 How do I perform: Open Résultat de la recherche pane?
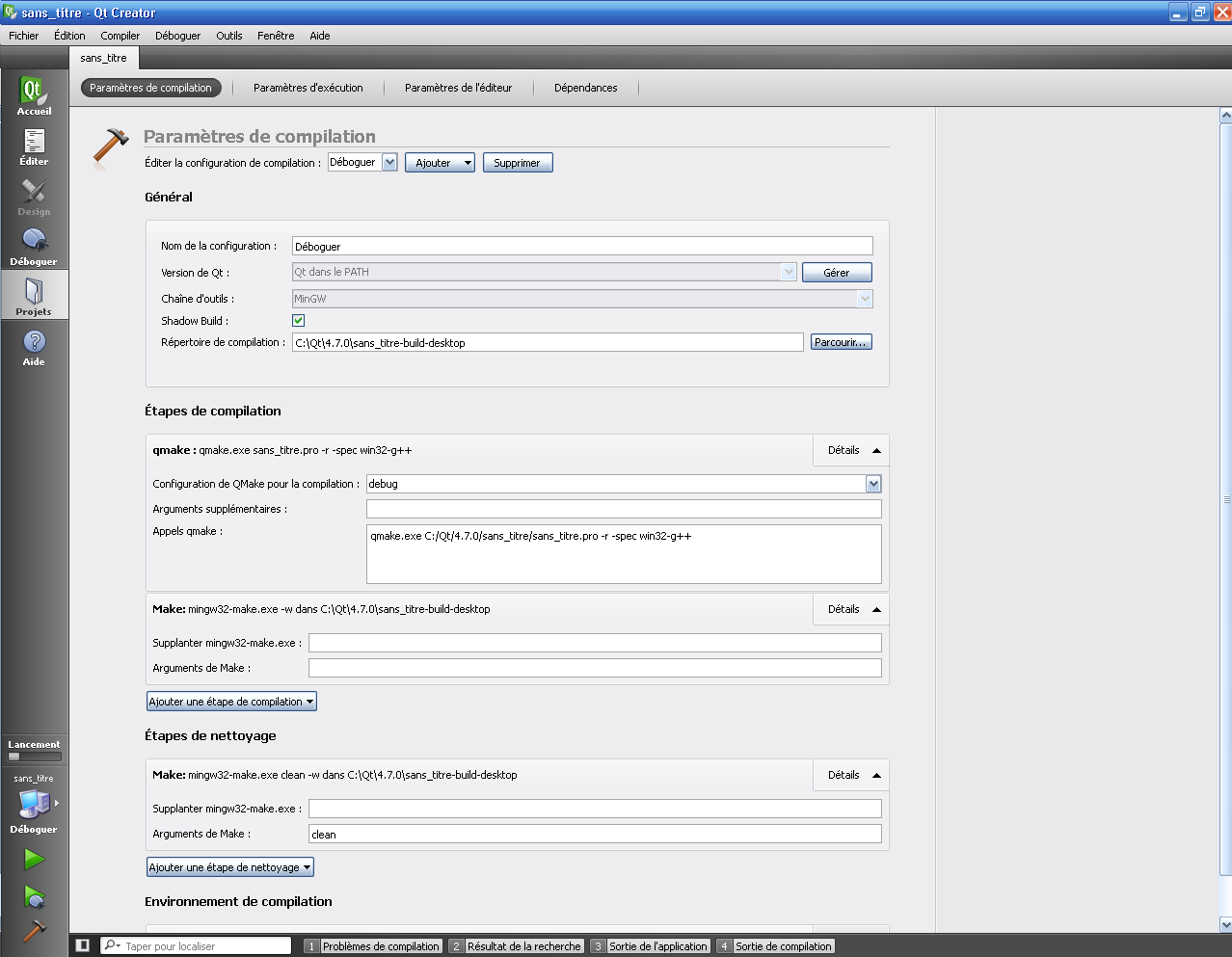coord(517,946)
